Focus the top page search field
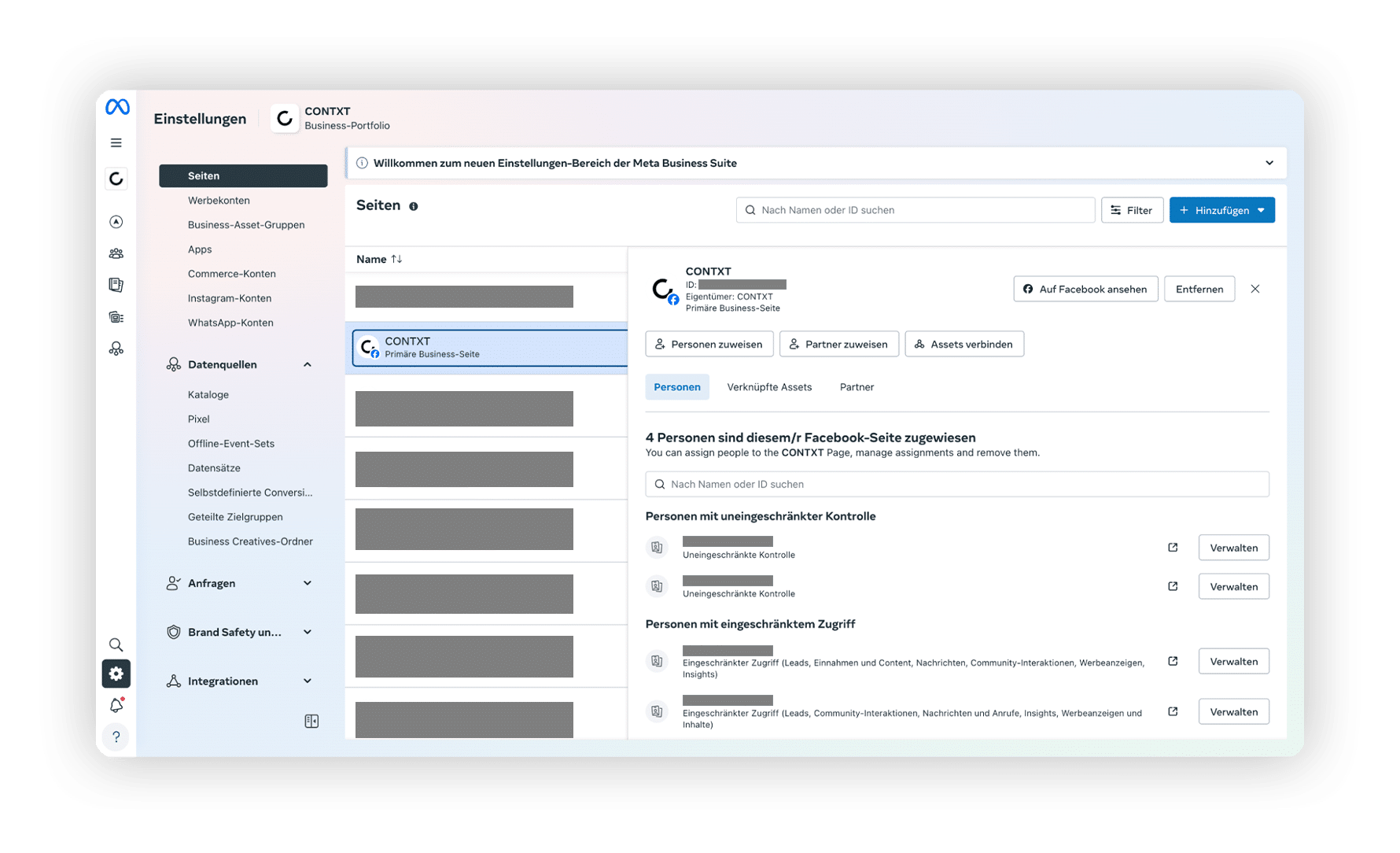 point(916,210)
